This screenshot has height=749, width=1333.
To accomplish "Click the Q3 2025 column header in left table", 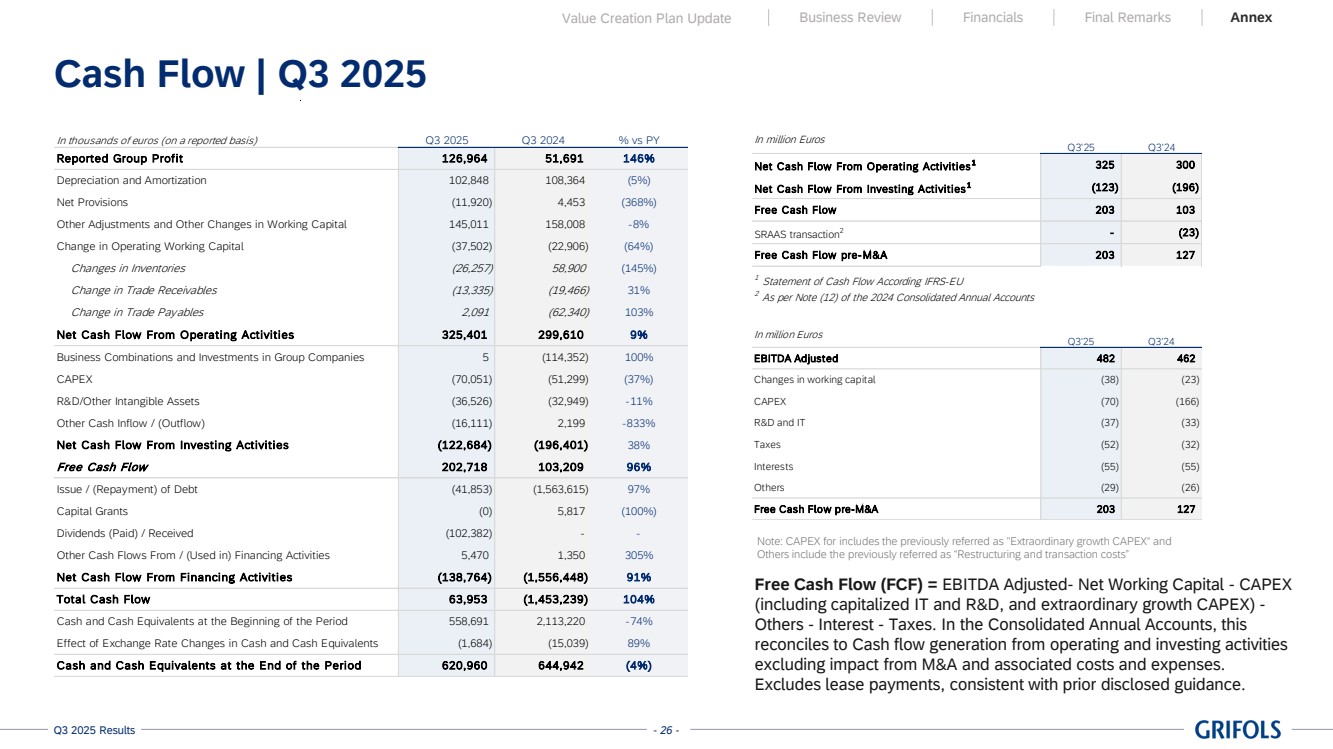I will click(x=447, y=140).
